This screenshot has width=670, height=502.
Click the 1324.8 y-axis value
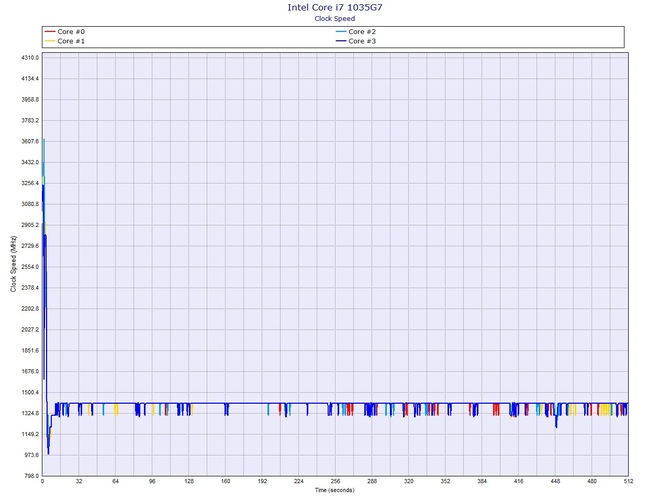pos(30,414)
